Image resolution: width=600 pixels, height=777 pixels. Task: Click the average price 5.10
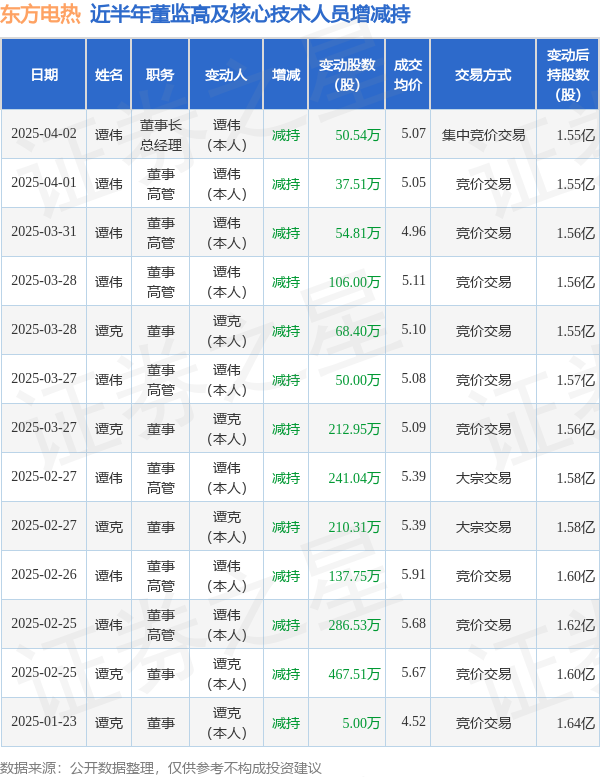click(x=413, y=330)
